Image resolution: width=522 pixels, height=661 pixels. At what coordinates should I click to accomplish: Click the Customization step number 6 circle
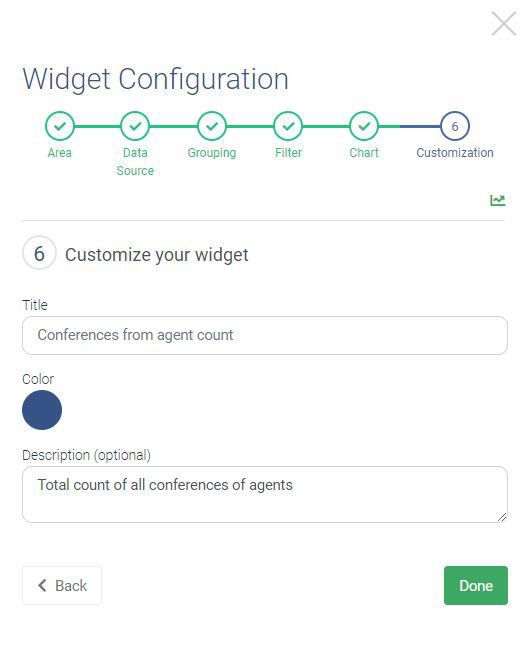(x=455, y=126)
